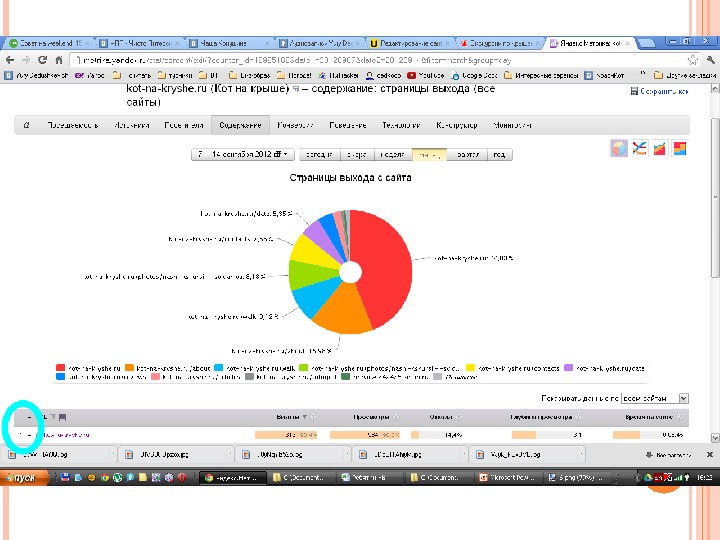Open the Chrome wrench settings menu
The height and width of the screenshot is (540, 720).
pos(710,60)
